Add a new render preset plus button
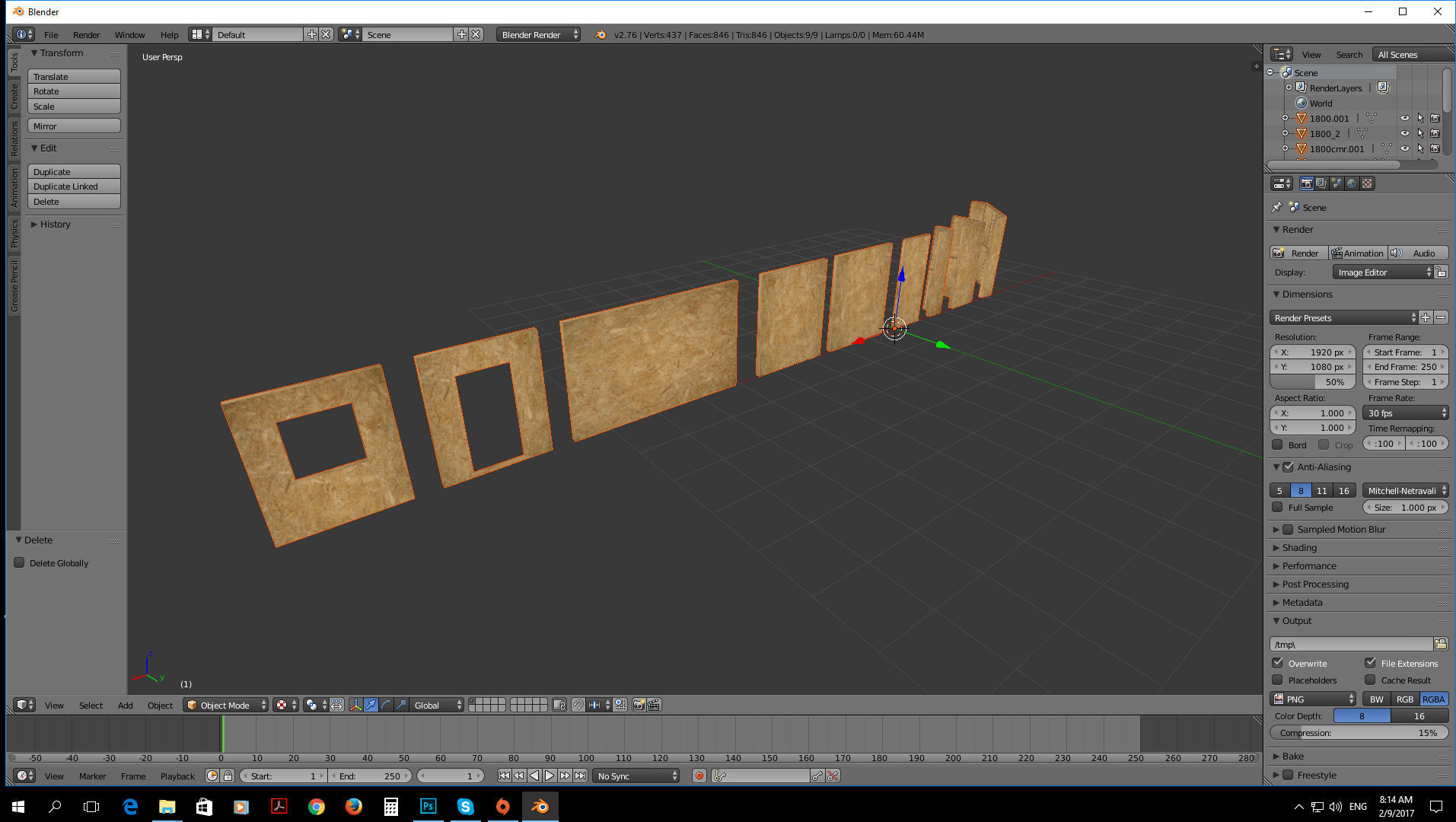This screenshot has height=822, width=1456. coord(1426,317)
